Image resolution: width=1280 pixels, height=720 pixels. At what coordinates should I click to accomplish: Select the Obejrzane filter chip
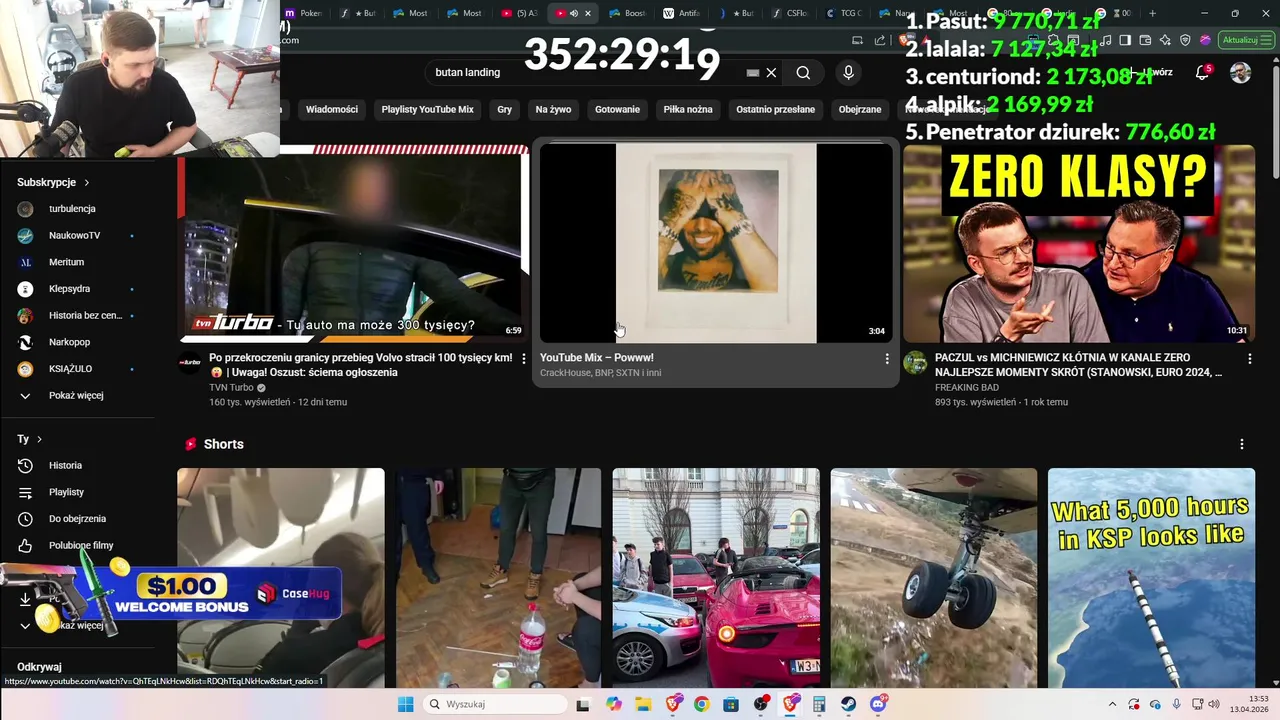860,109
